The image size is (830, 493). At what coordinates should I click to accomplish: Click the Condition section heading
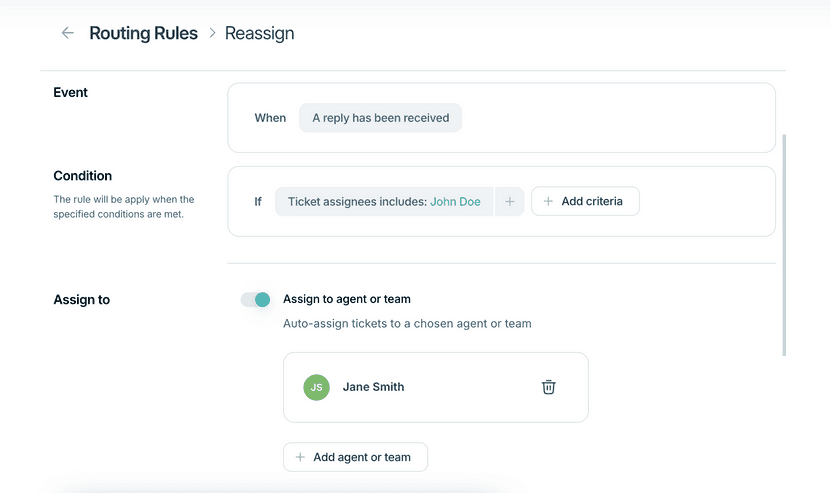(x=83, y=176)
